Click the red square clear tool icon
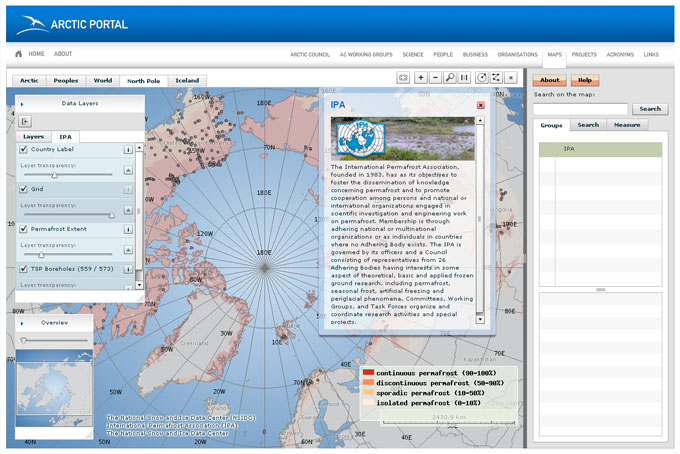Image resolution: width=680 pixels, height=454 pixels. pos(511,78)
